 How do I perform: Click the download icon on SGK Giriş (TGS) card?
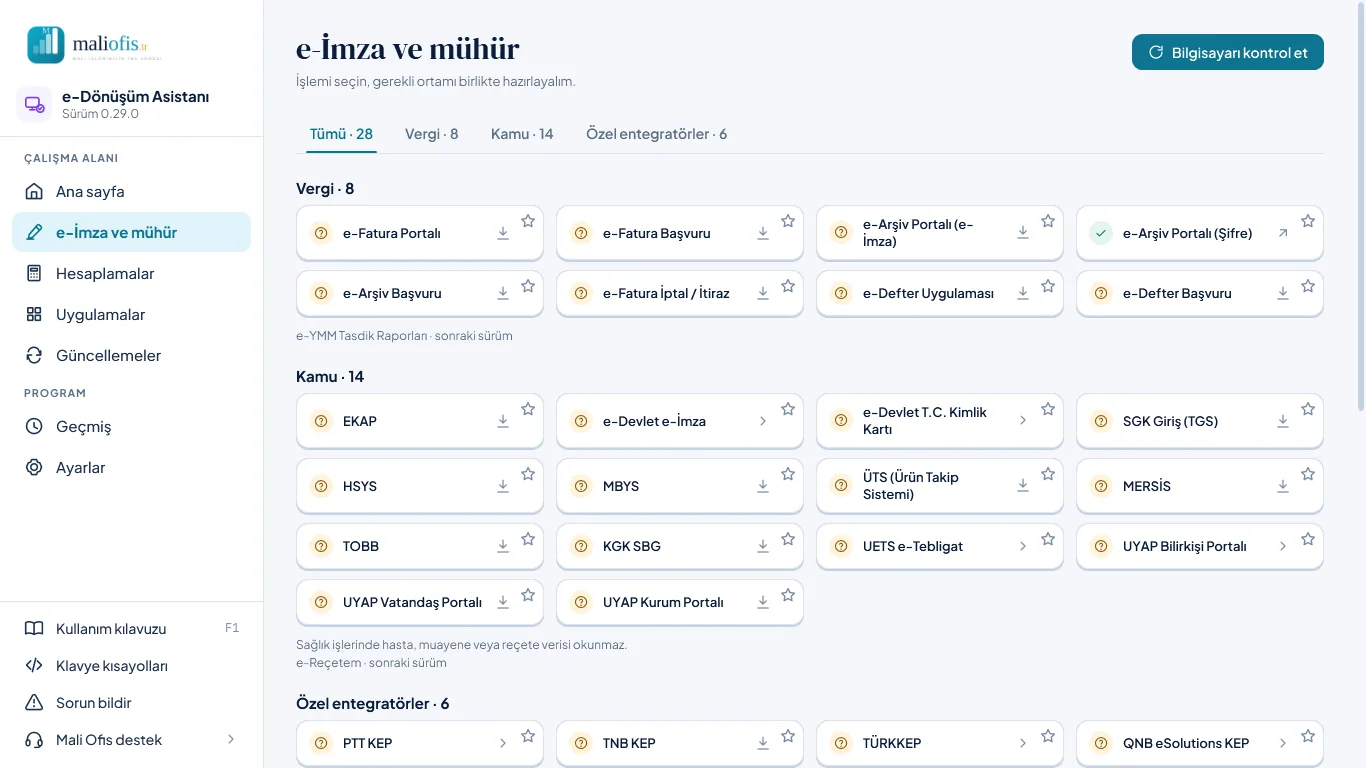(1283, 421)
